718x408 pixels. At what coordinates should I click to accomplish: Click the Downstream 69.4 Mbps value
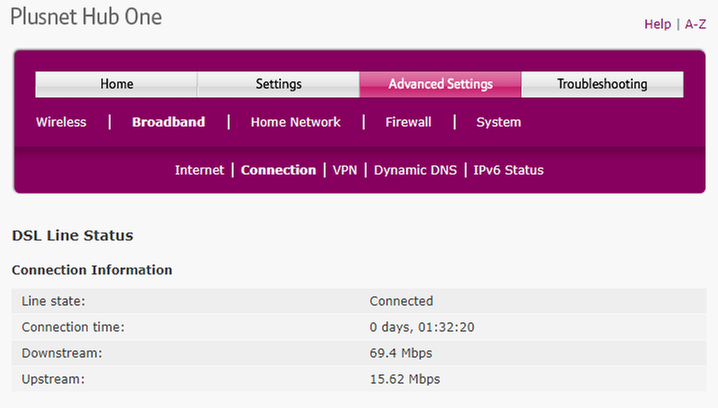click(x=401, y=353)
